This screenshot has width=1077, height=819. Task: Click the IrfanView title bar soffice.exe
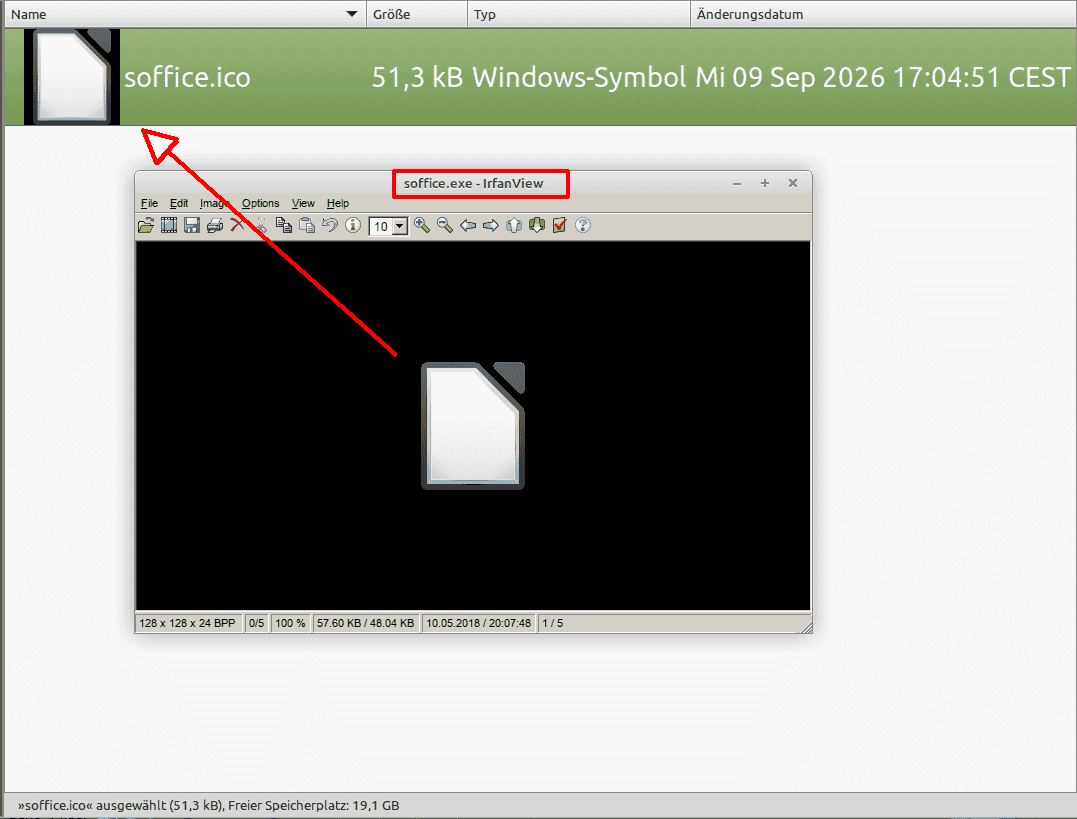point(473,183)
